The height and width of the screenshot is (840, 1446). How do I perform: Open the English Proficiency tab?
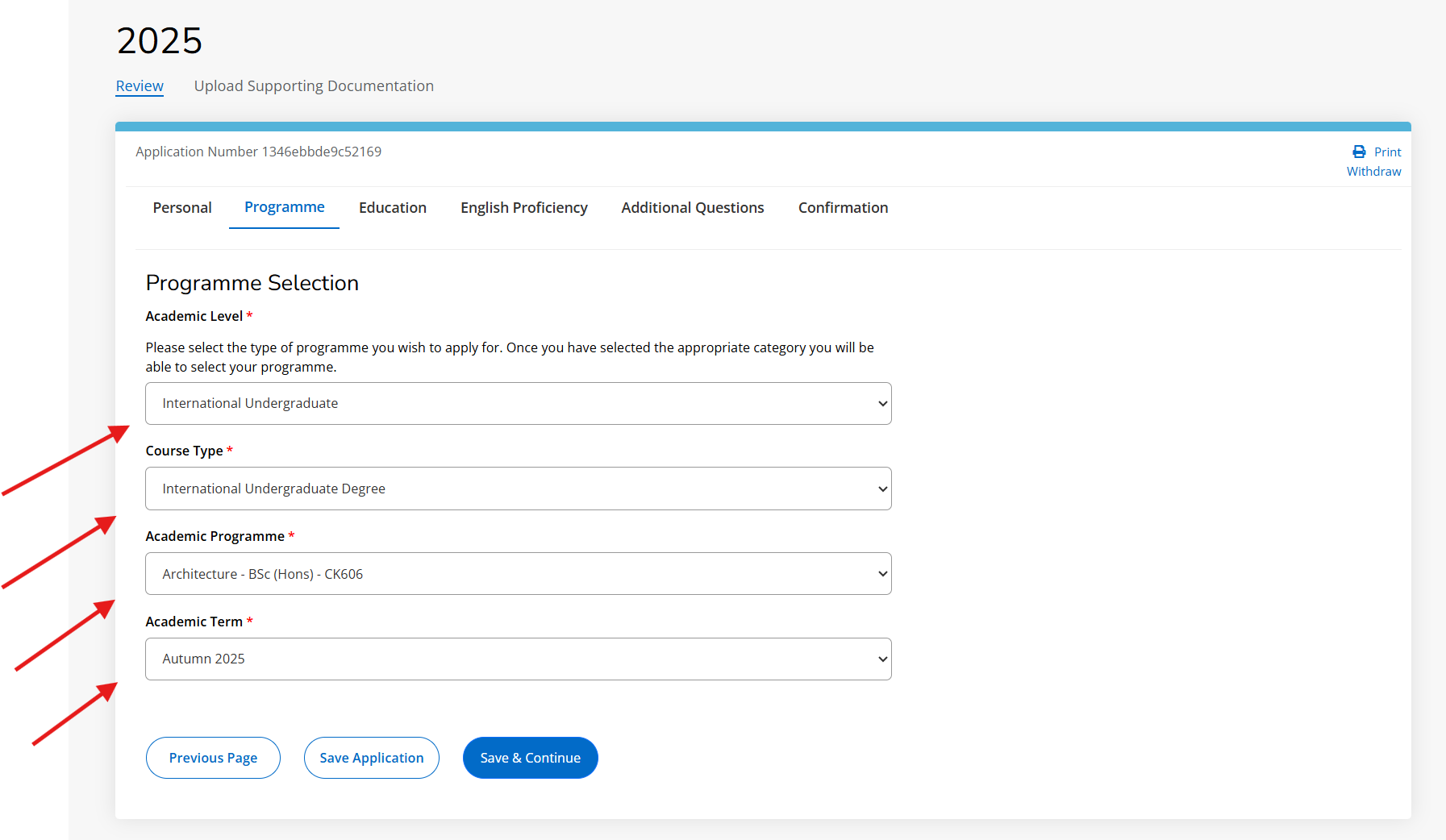[x=524, y=208]
